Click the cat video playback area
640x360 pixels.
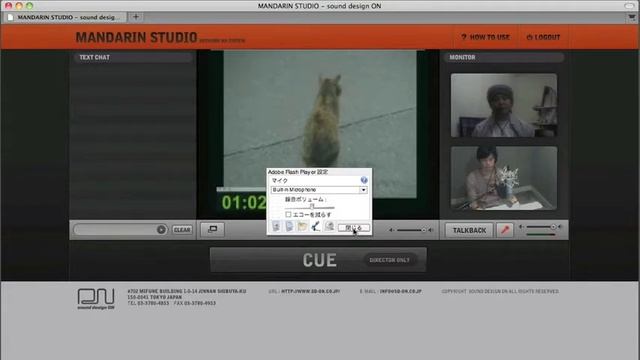(x=320, y=124)
